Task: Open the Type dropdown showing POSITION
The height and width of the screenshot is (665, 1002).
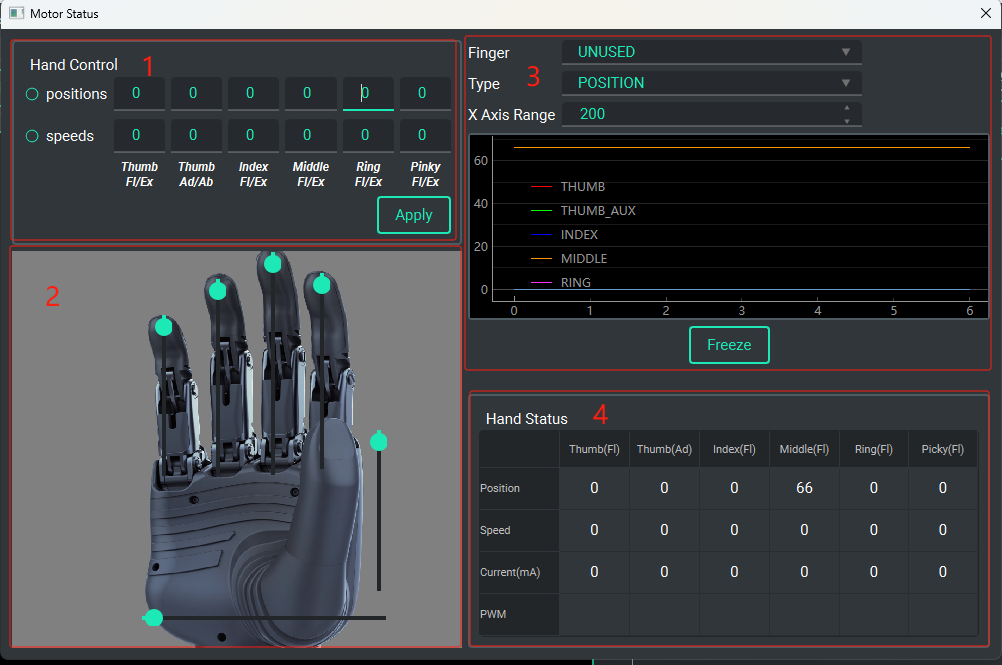Action: click(711, 83)
